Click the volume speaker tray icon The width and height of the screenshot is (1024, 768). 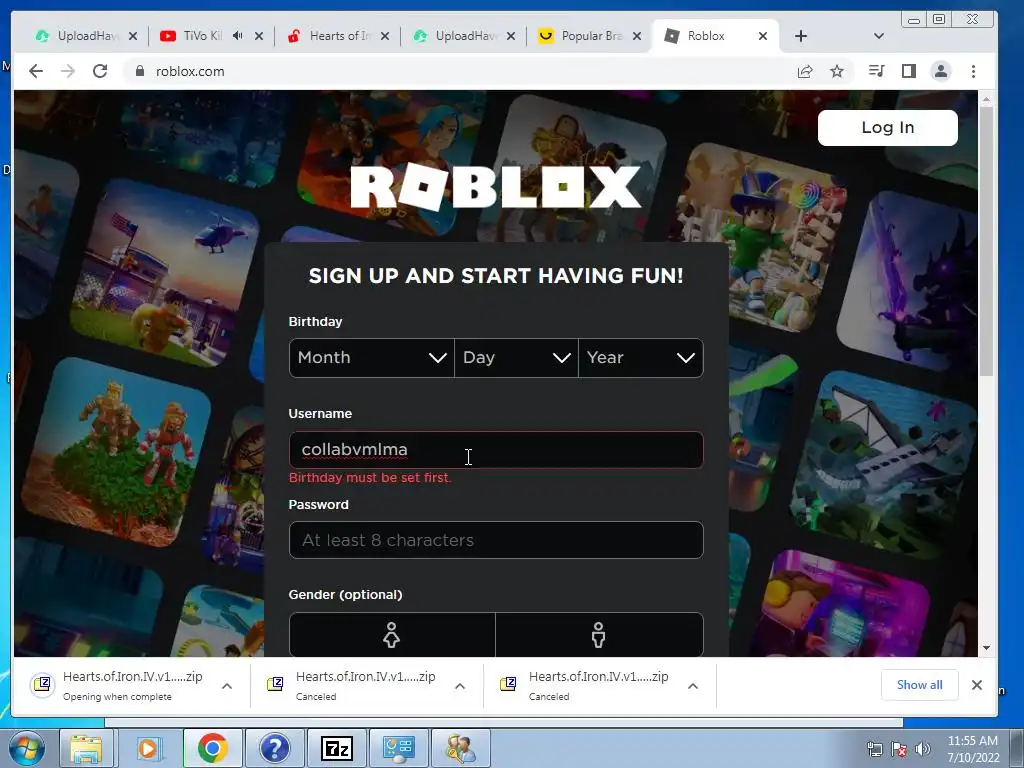[x=923, y=749]
